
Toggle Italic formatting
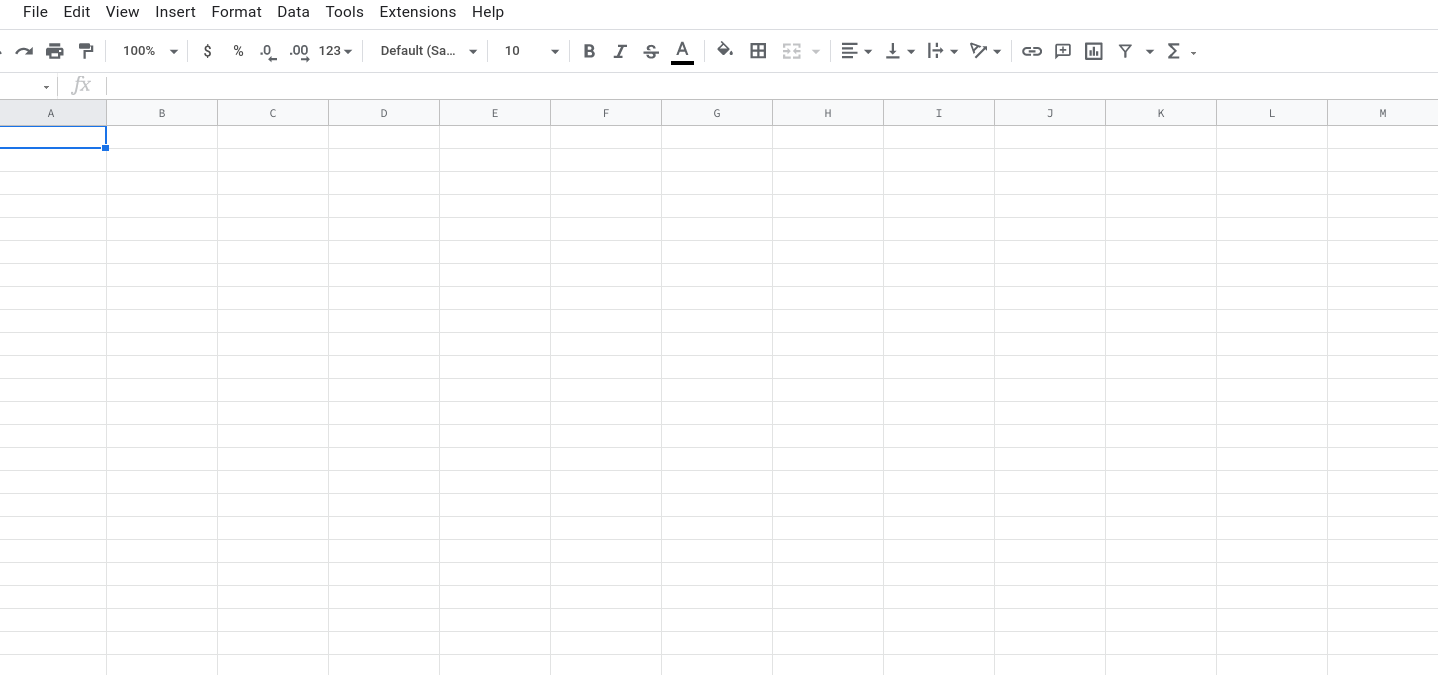click(620, 51)
